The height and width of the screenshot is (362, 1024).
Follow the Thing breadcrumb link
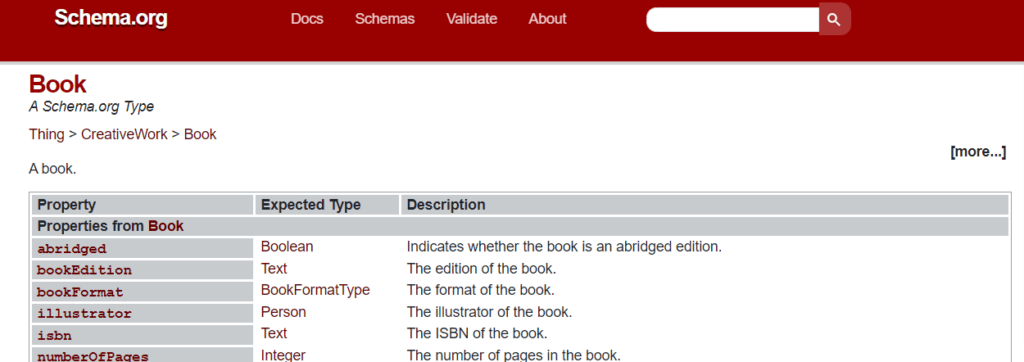pyautogui.click(x=46, y=135)
